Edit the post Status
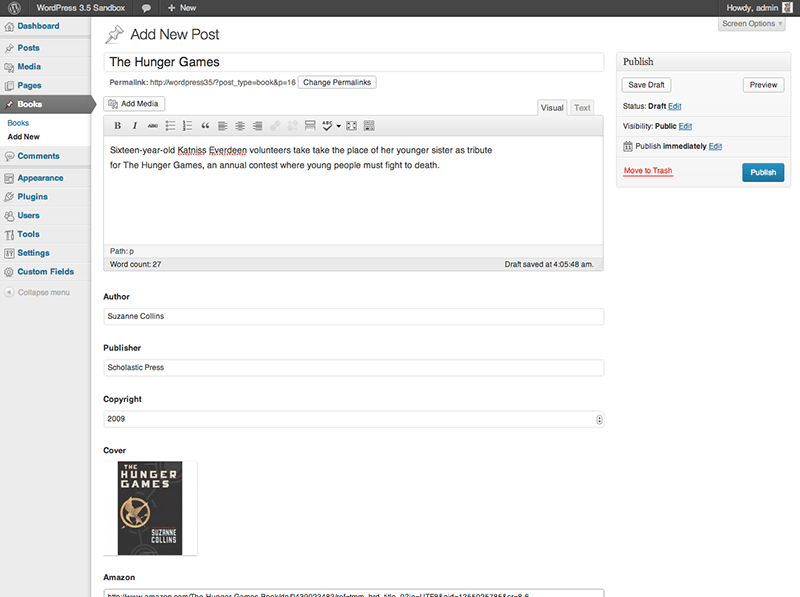 [x=674, y=106]
